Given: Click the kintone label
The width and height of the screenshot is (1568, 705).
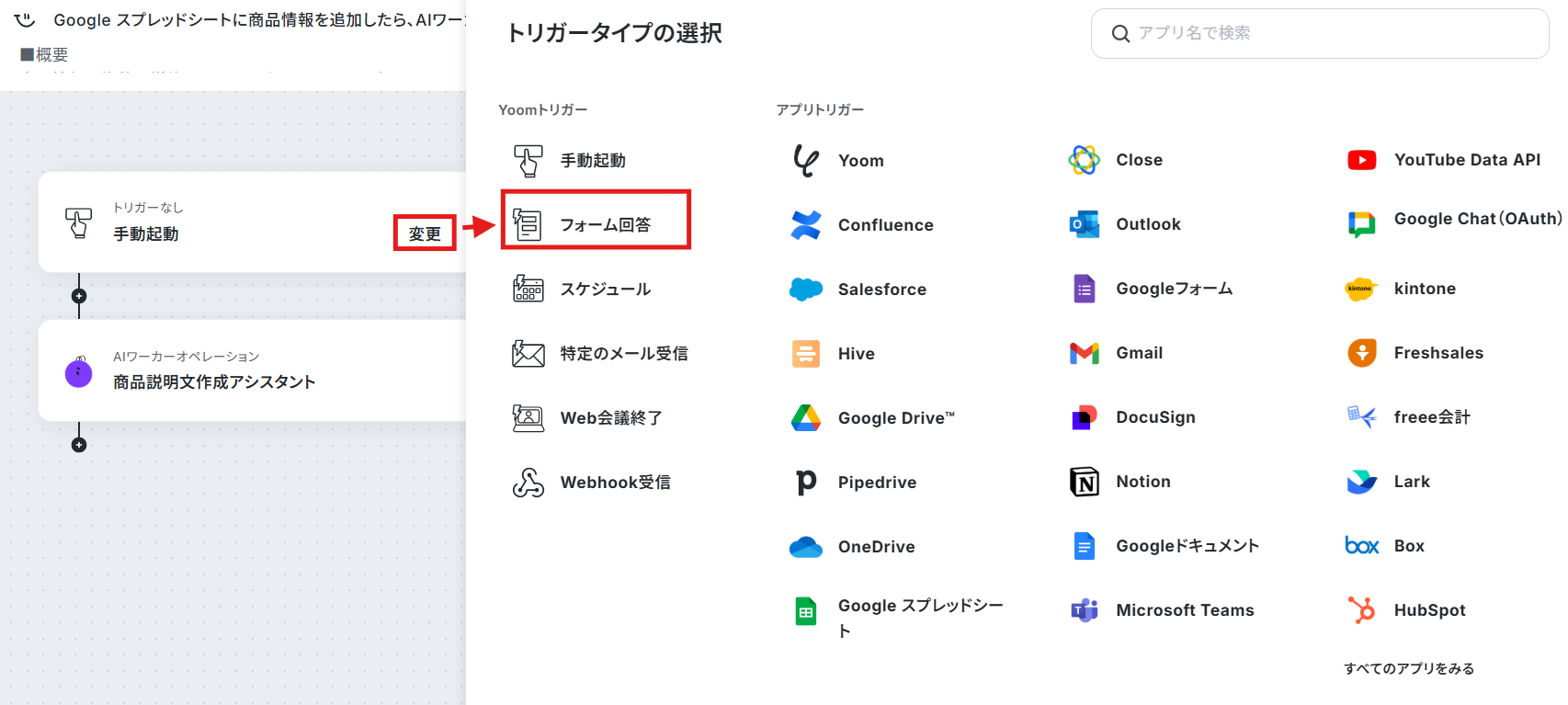Looking at the screenshot, I should coord(1425,289).
